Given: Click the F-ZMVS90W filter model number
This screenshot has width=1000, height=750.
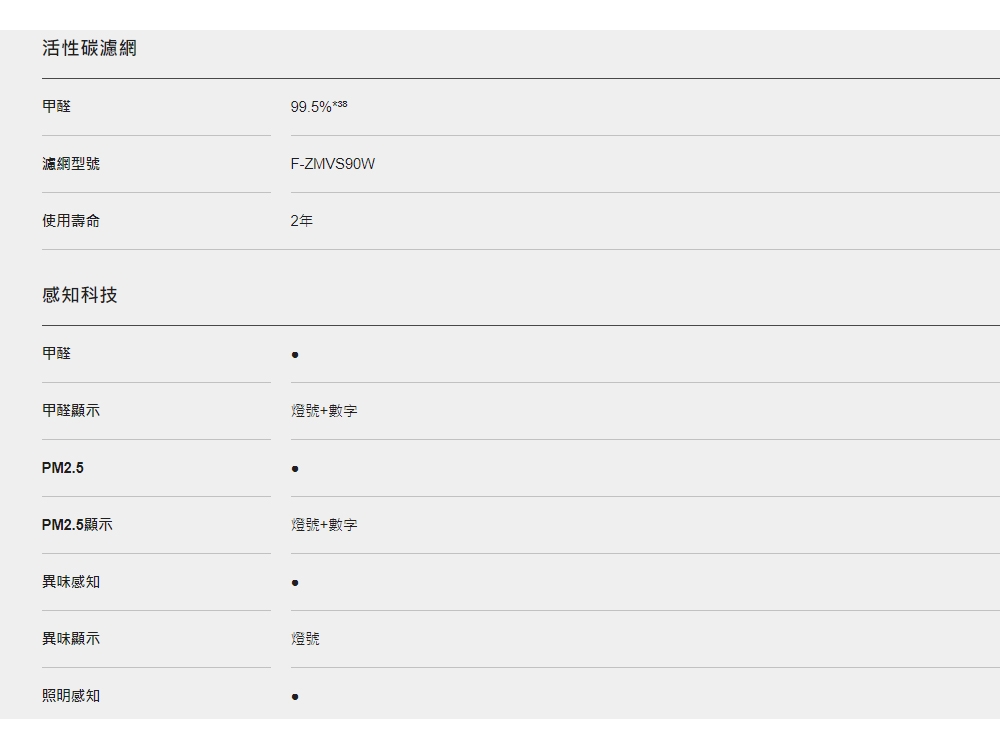Looking at the screenshot, I should click(x=333, y=164).
